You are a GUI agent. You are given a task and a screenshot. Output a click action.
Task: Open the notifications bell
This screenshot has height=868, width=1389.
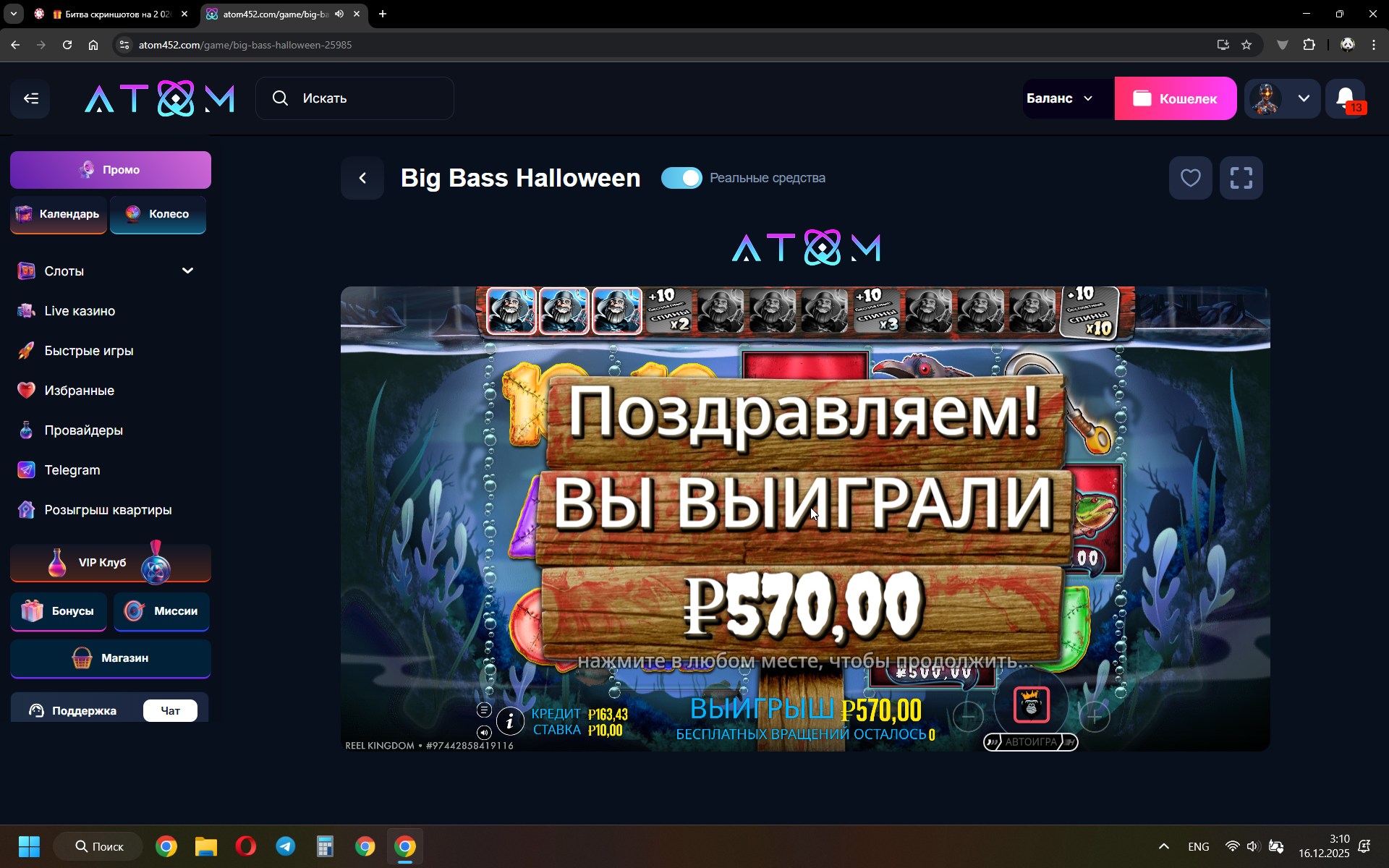point(1346,98)
